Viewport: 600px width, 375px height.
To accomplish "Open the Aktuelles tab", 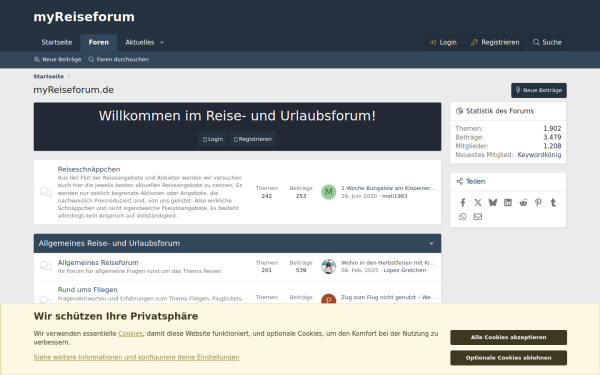I will [x=140, y=42].
